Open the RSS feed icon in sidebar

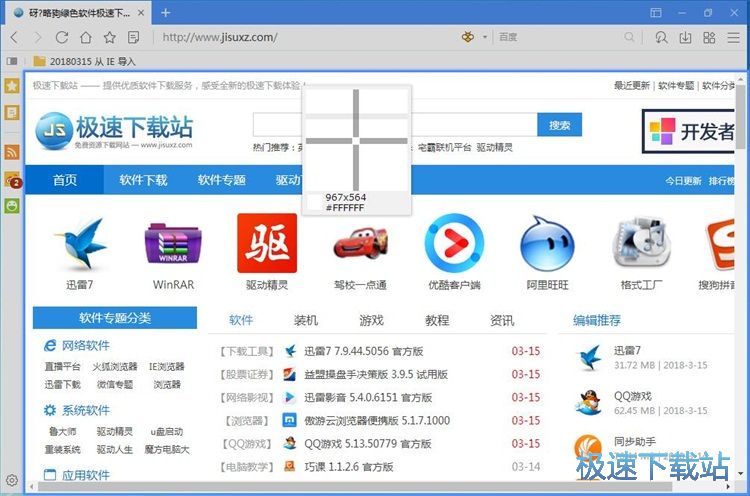point(12,152)
